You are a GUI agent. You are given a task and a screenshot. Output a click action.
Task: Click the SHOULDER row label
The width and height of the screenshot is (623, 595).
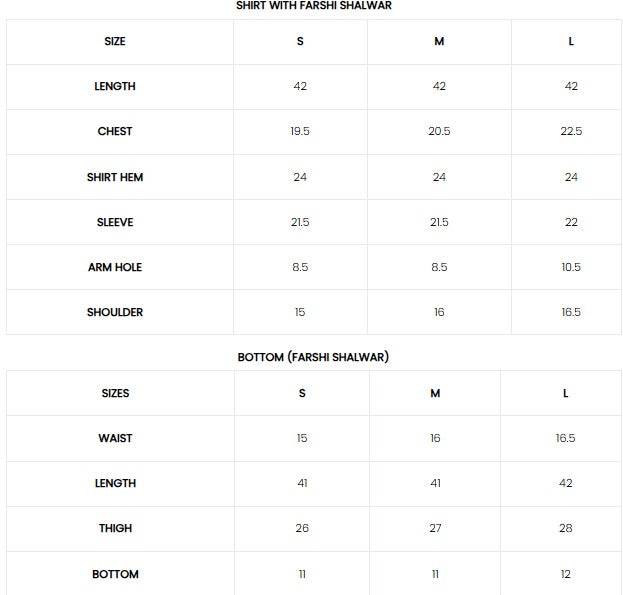click(115, 312)
